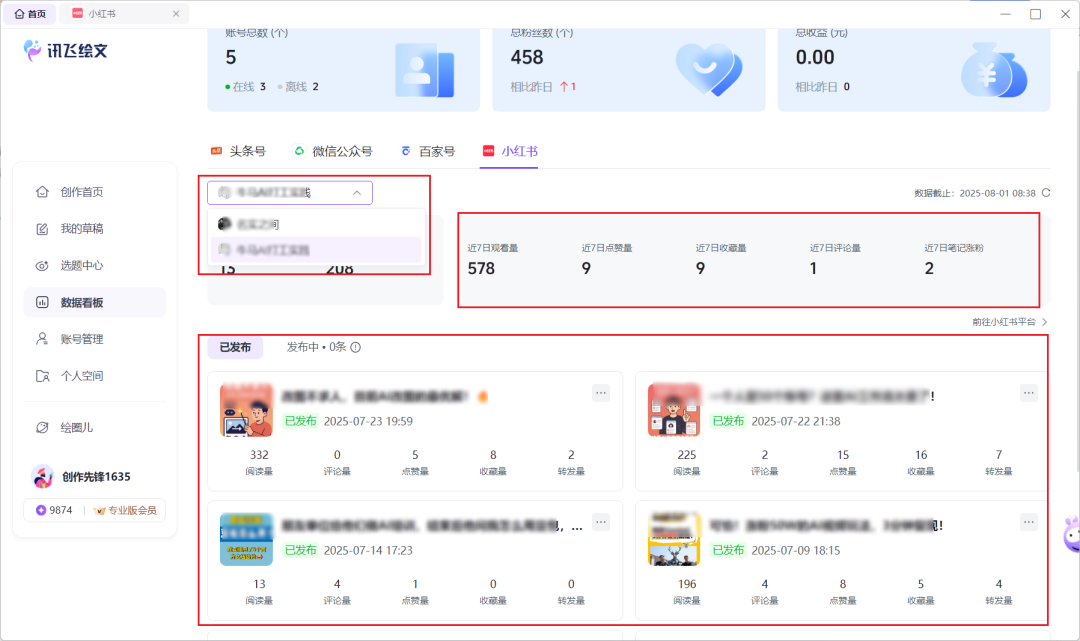Click the 总收益 money bag icon

coord(994,70)
